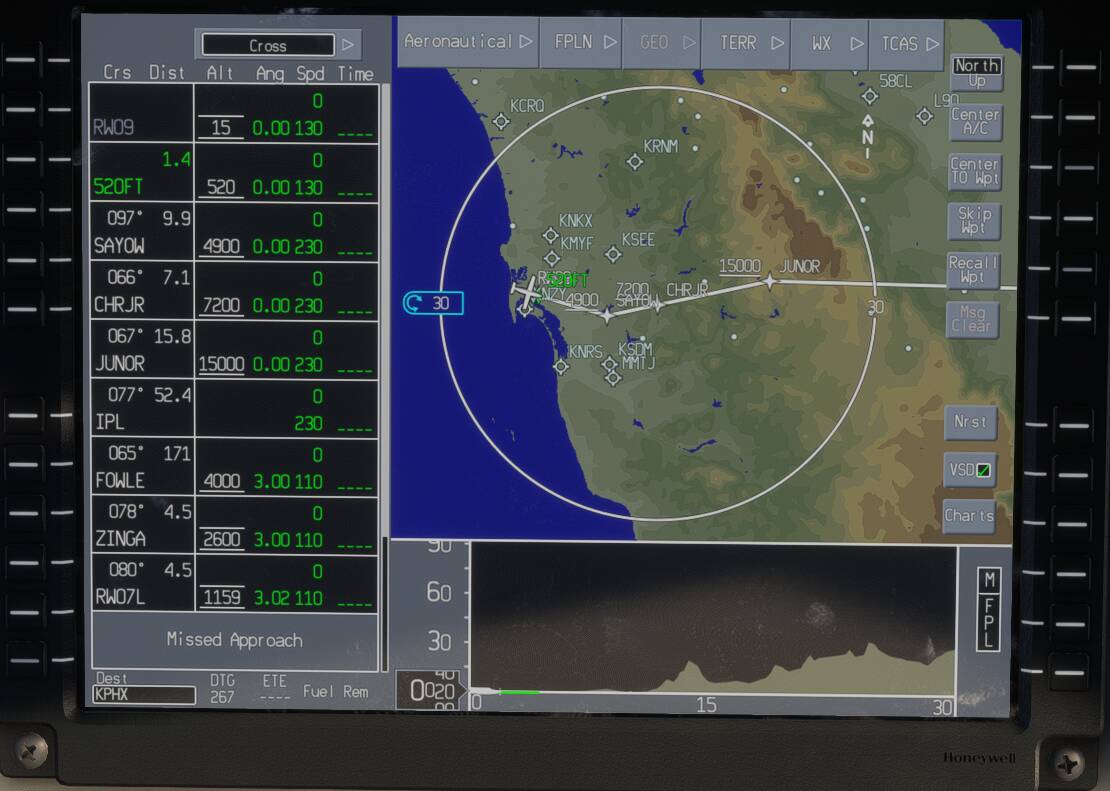Click the arrow beside the Cross field
The height and width of the screenshot is (791, 1110).
[348, 45]
